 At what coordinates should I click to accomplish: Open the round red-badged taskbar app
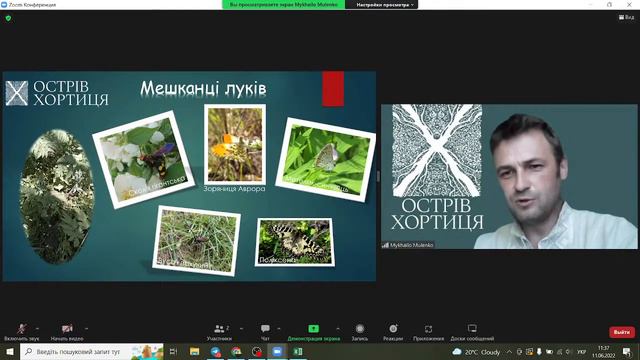click(x=256, y=351)
